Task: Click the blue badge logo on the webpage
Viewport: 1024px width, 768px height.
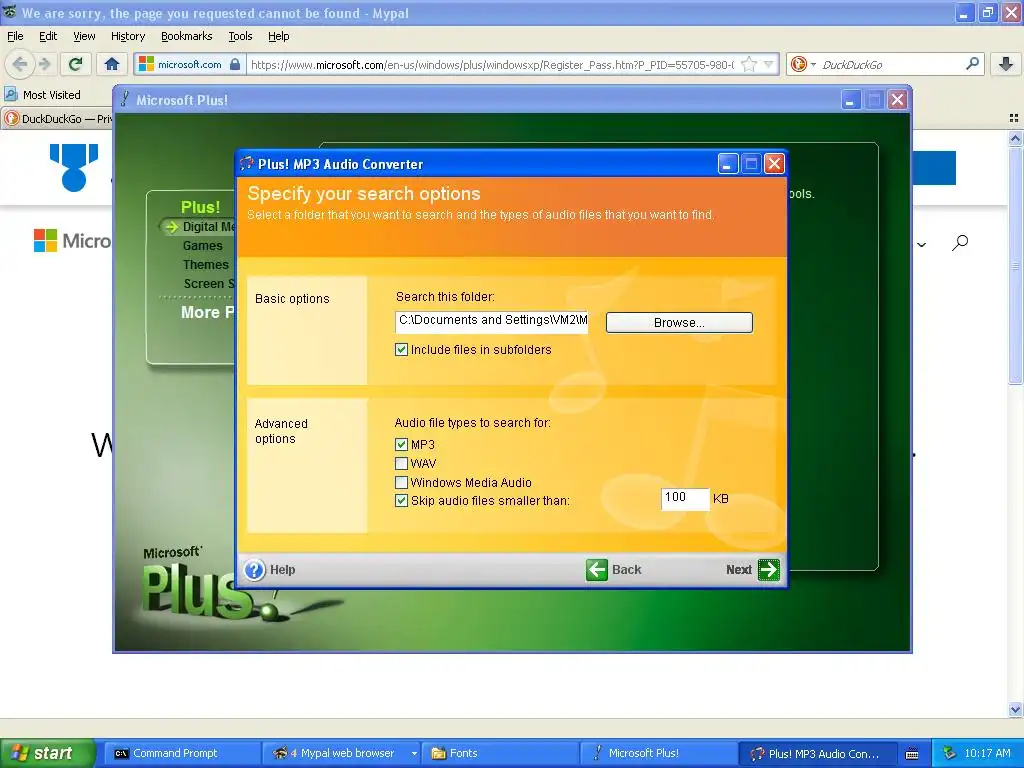Action: pos(74,168)
